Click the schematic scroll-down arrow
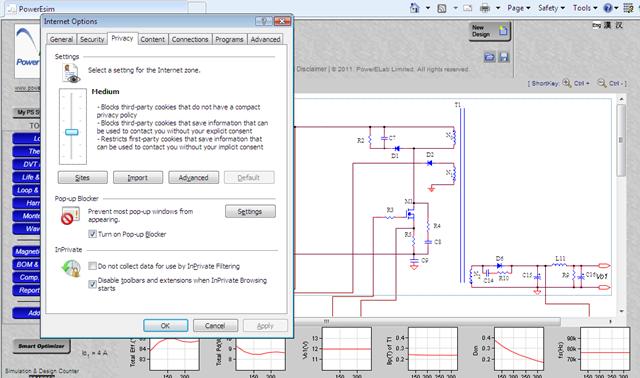 621,311
